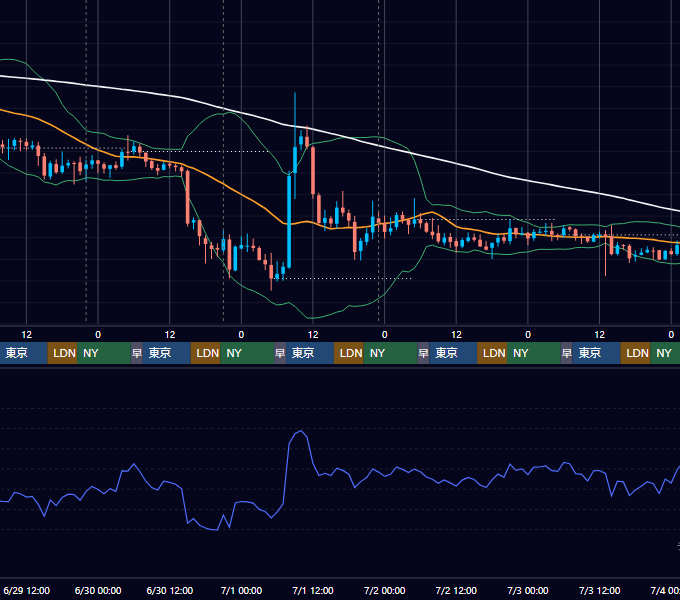
Task: Click the 6/30 12:00 date label
Action: pyautogui.click(x=170, y=590)
